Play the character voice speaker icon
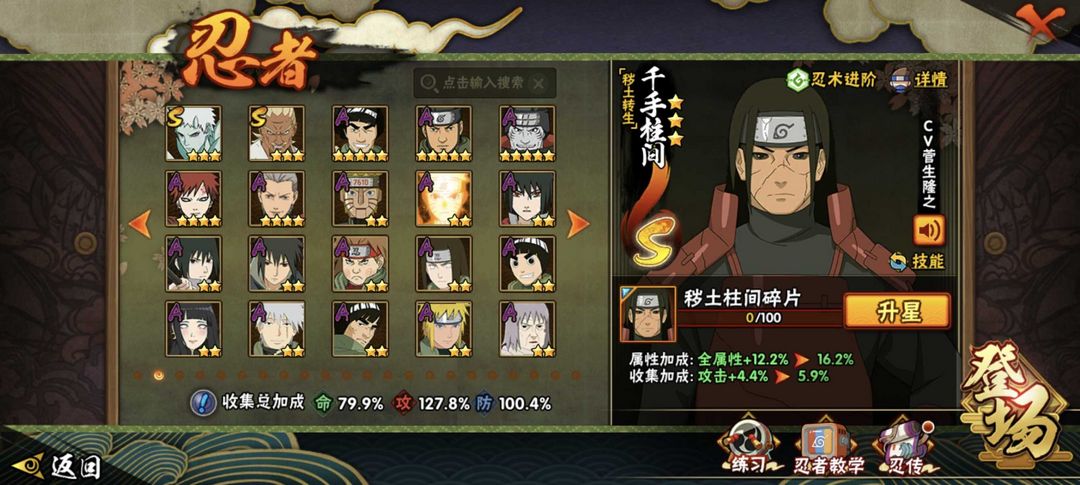Viewport: 1080px width, 485px height. pos(929,230)
